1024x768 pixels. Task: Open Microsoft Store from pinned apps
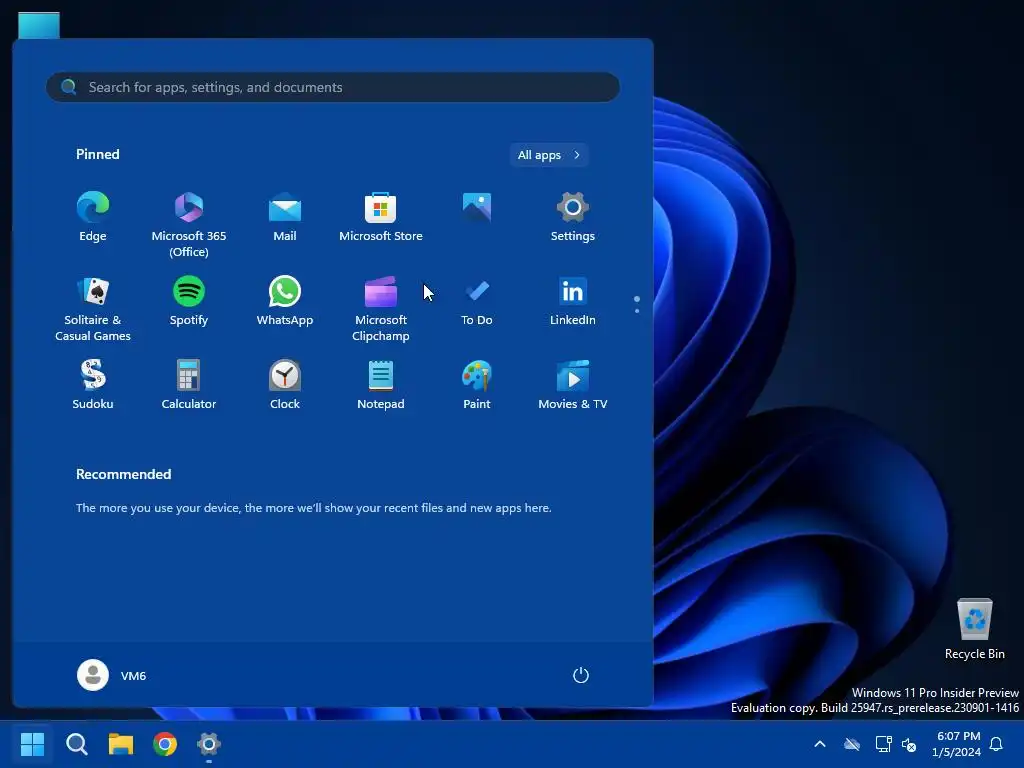[381, 217]
